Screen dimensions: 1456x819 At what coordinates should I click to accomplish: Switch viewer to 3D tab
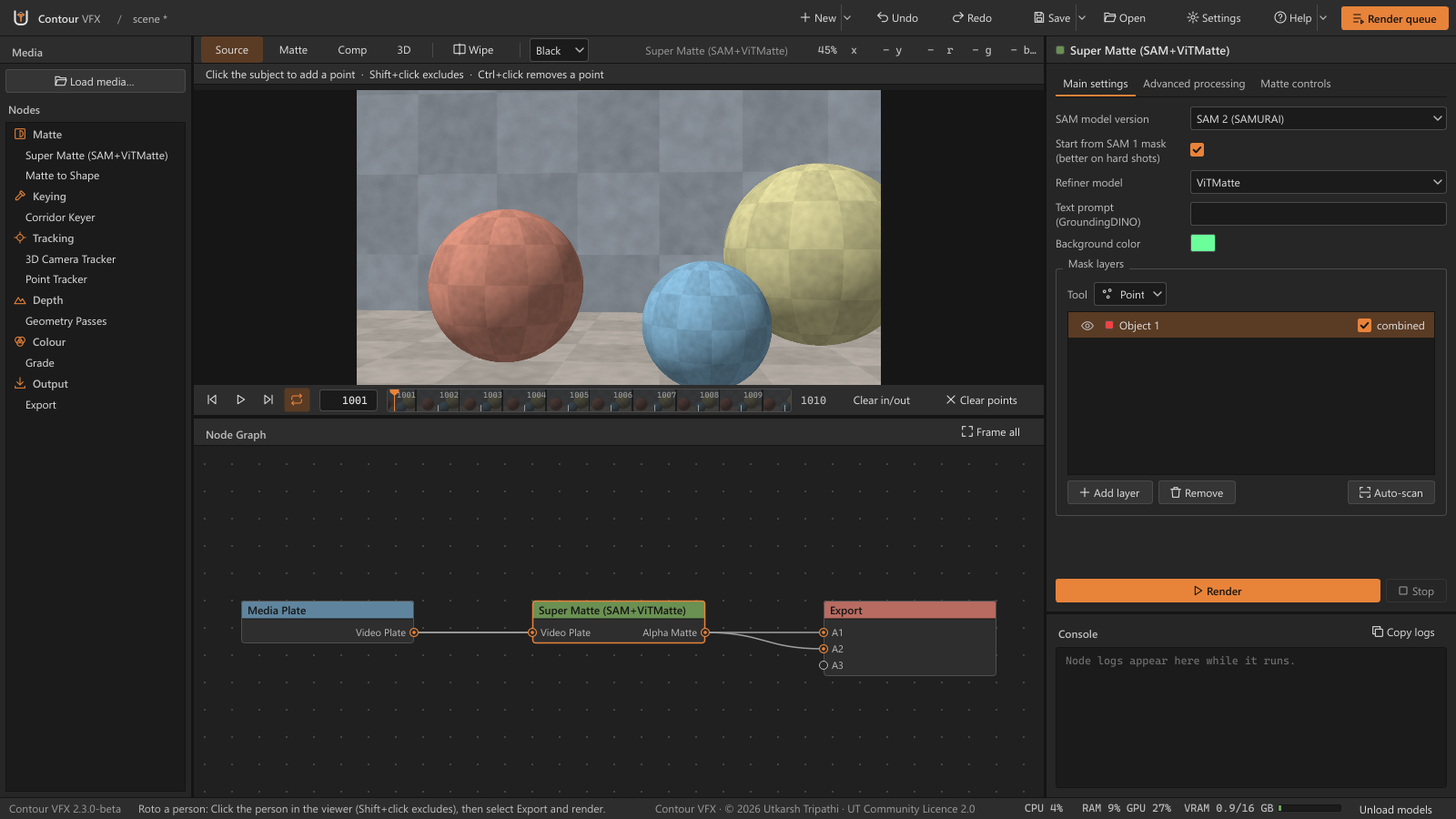coord(404,50)
